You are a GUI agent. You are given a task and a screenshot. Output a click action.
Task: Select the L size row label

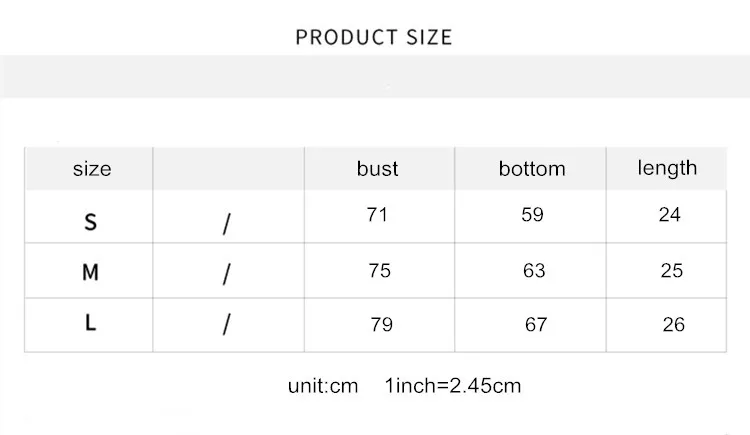(90, 323)
